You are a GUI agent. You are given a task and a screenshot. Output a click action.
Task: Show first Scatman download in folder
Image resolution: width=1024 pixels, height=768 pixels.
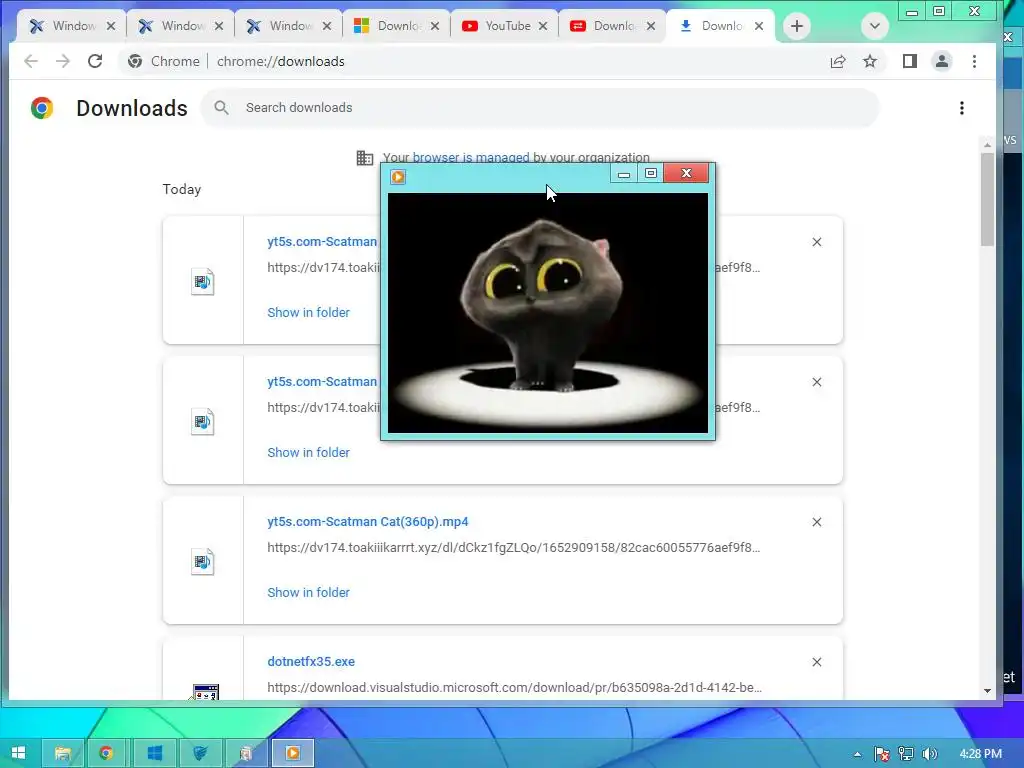[308, 313]
